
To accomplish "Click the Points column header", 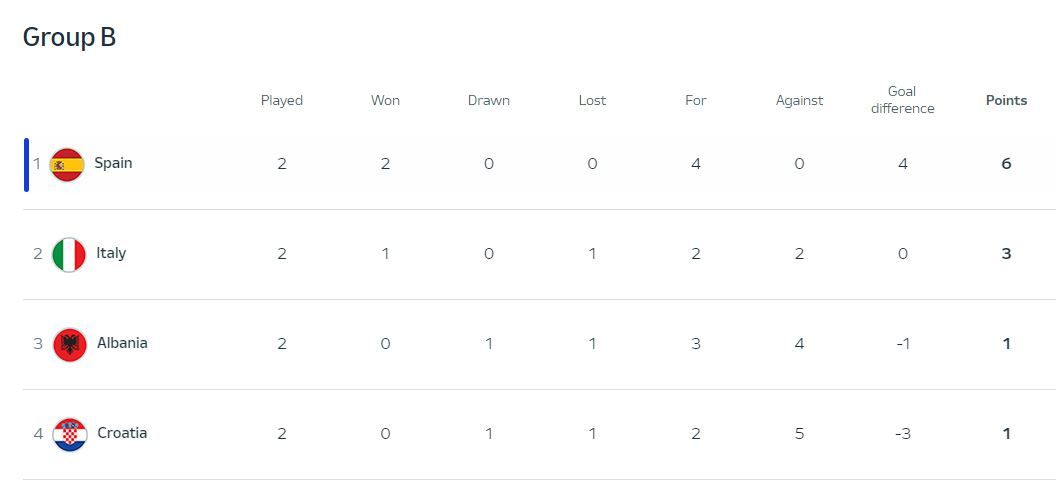I will coord(1006,100).
